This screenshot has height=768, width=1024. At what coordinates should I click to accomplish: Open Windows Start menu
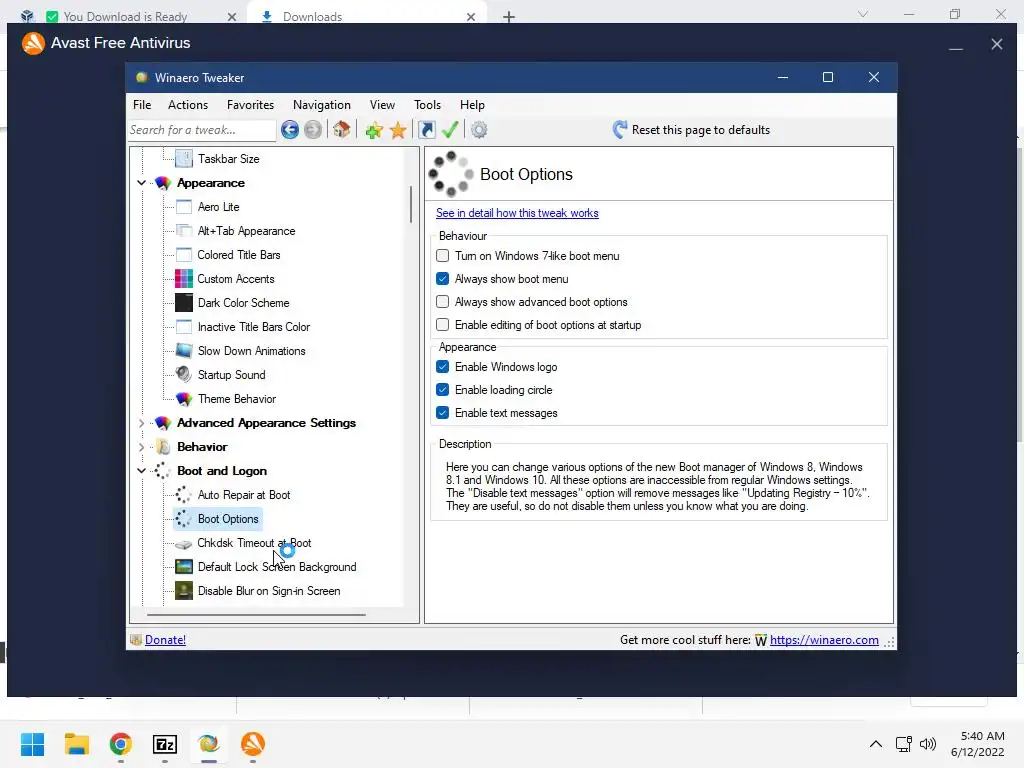32,744
